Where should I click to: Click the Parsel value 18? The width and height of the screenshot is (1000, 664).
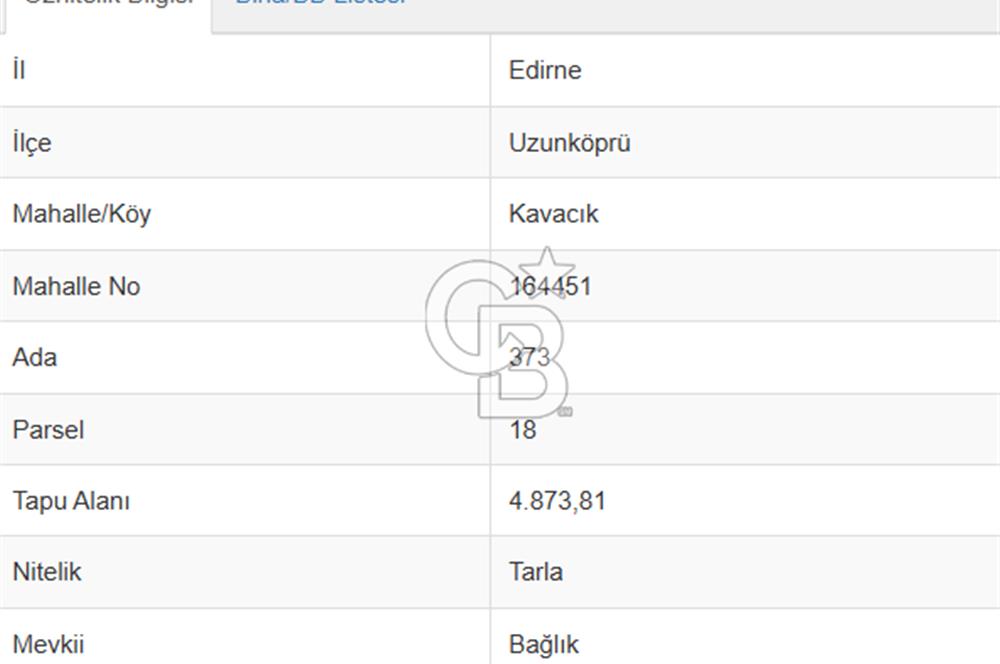523,430
